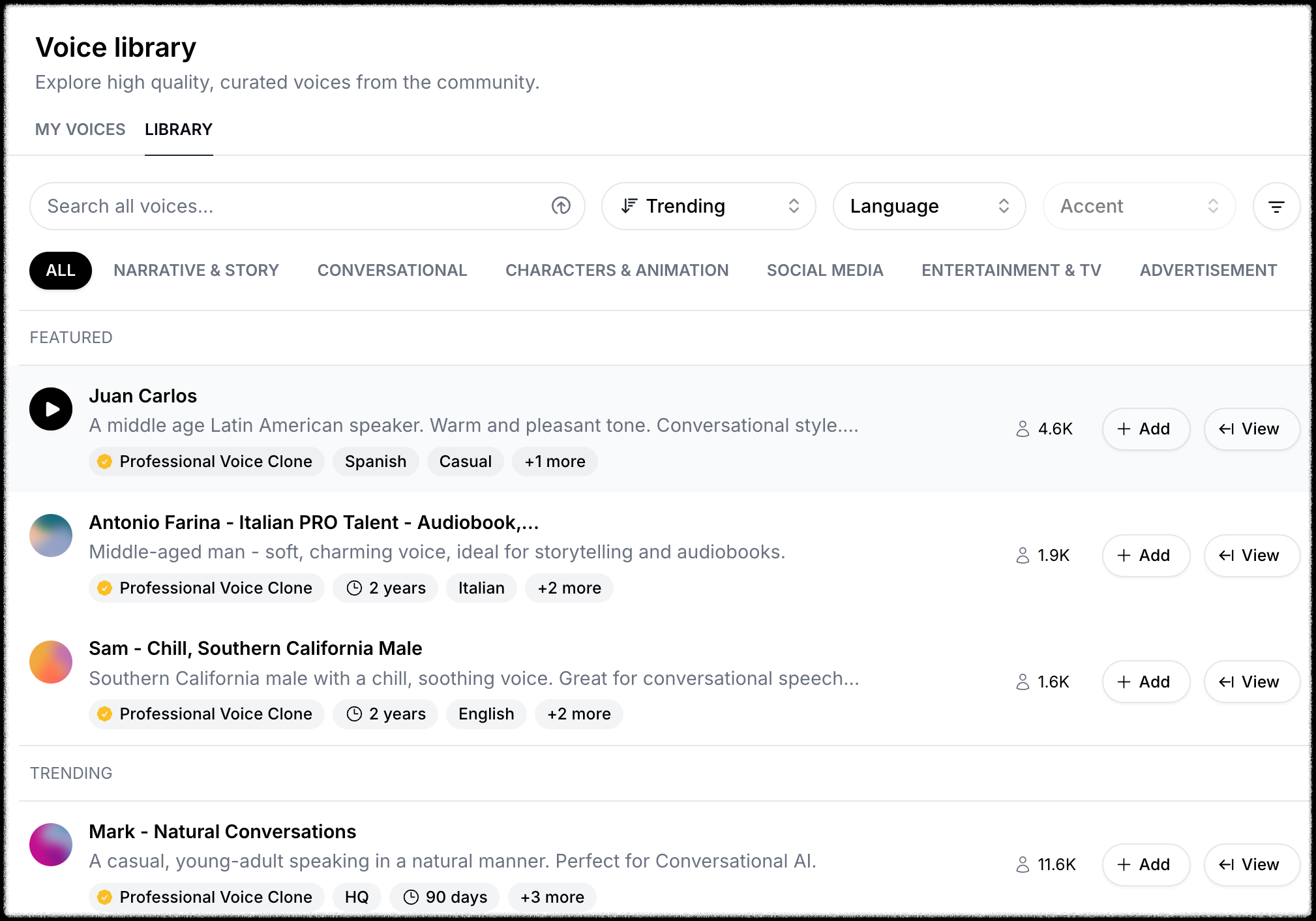The height and width of the screenshot is (921, 1316).
Task: Switch to the My Voices tab
Action: pos(80,129)
